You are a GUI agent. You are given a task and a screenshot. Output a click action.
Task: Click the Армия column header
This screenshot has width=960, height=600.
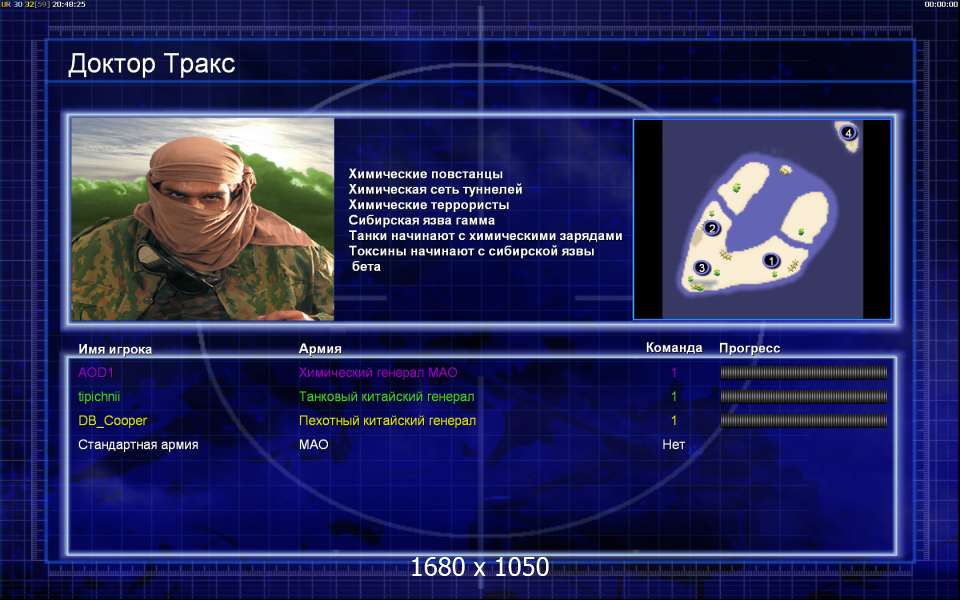coord(320,348)
